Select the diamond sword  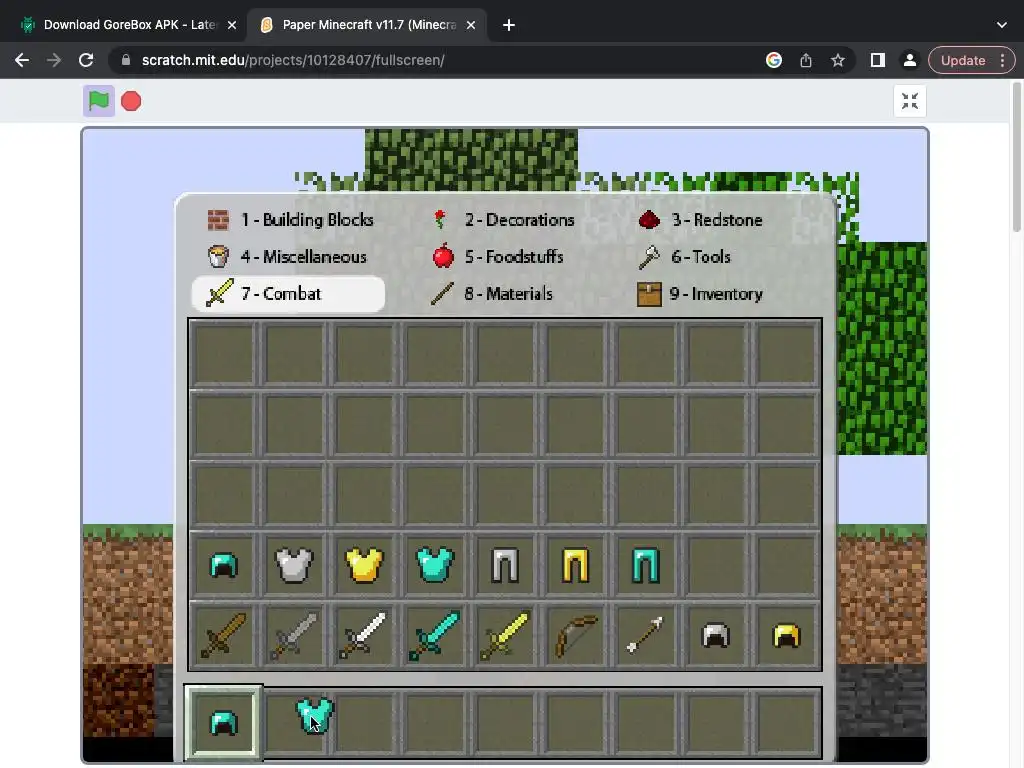pos(435,635)
